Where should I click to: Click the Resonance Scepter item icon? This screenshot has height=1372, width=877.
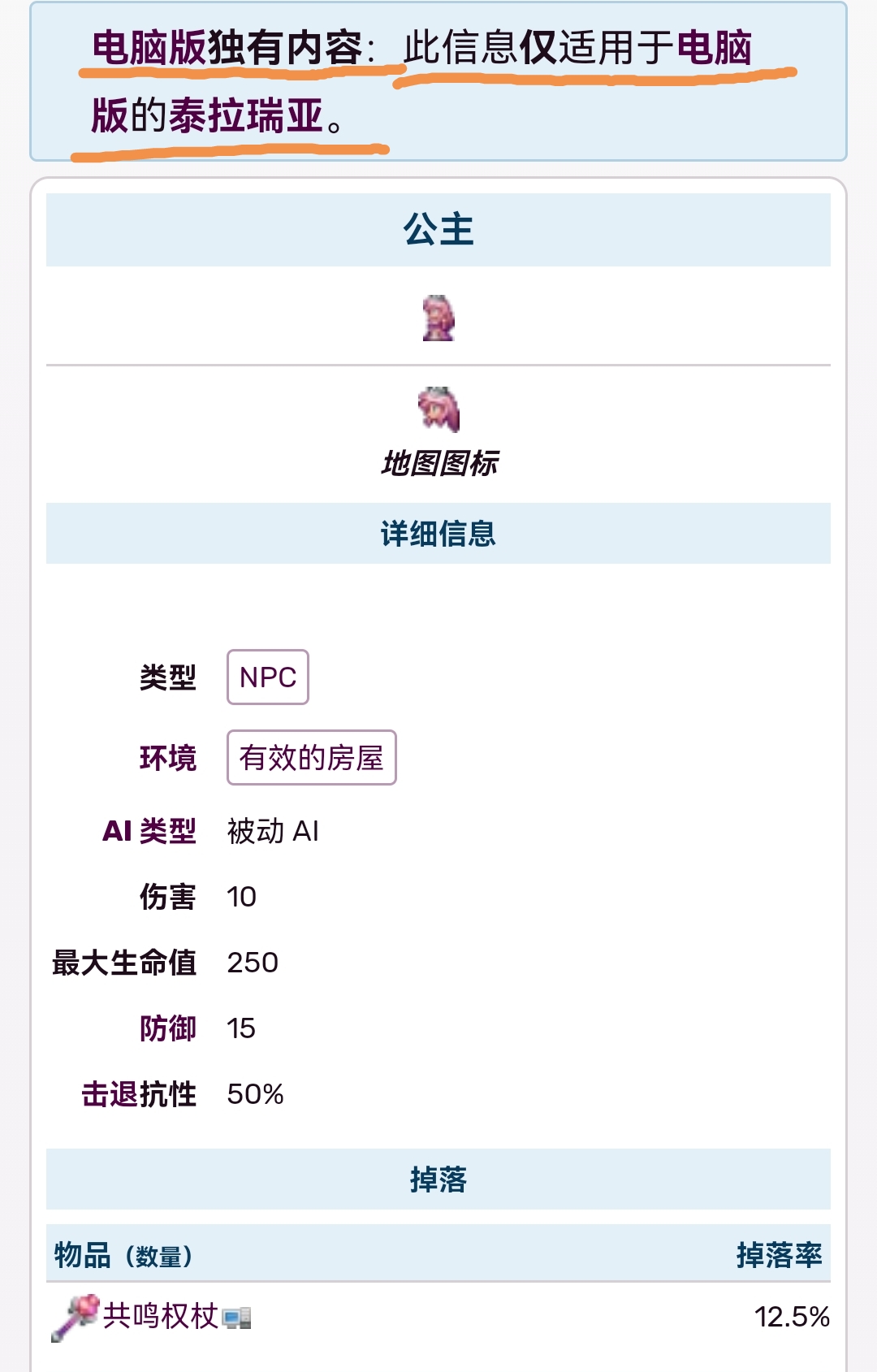click(x=75, y=1317)
